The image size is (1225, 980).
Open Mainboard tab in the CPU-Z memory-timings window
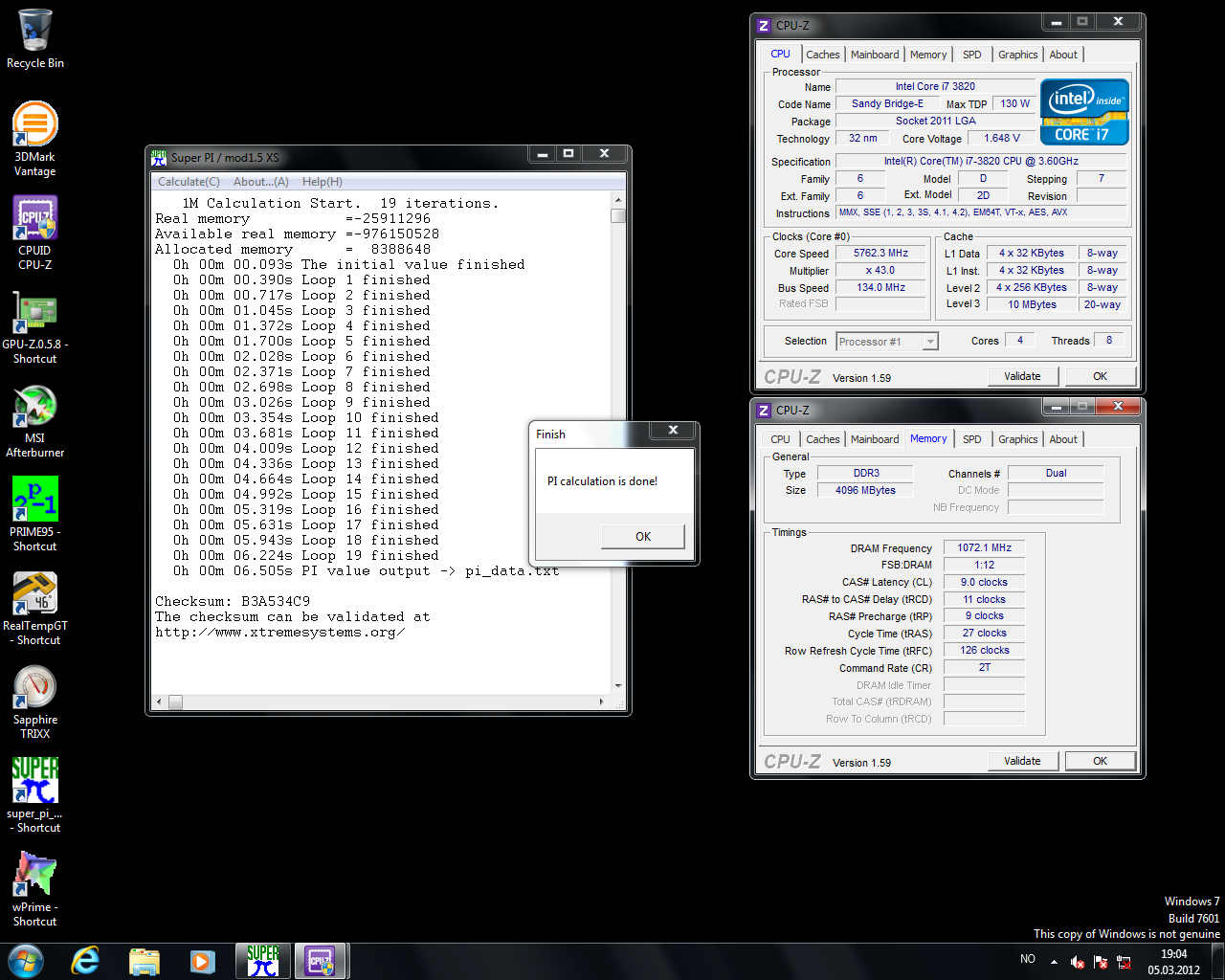[875, 439]
